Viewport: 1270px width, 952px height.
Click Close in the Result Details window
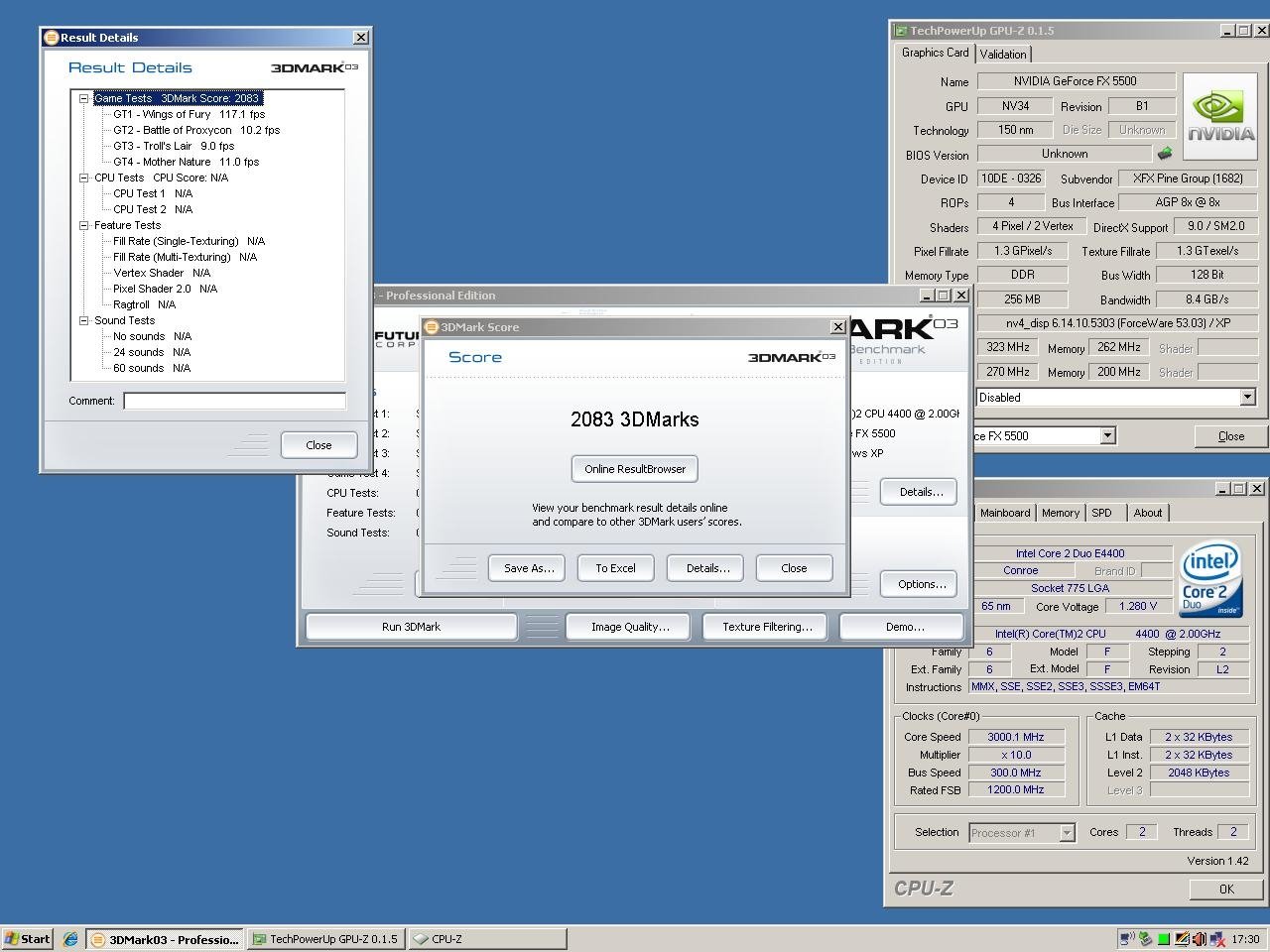[318, 445]
